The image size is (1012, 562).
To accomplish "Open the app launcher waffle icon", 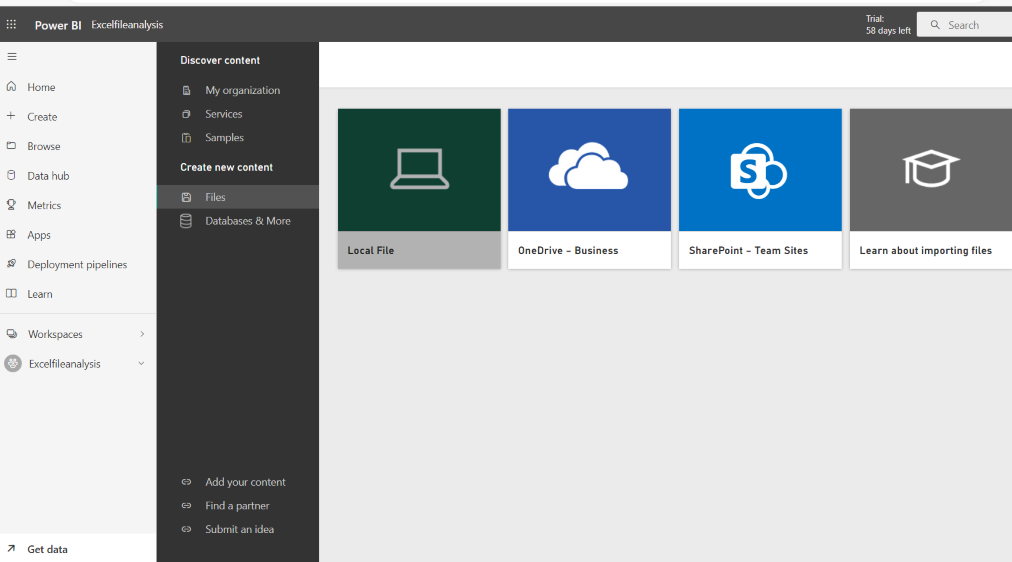I will coord(11,25).
